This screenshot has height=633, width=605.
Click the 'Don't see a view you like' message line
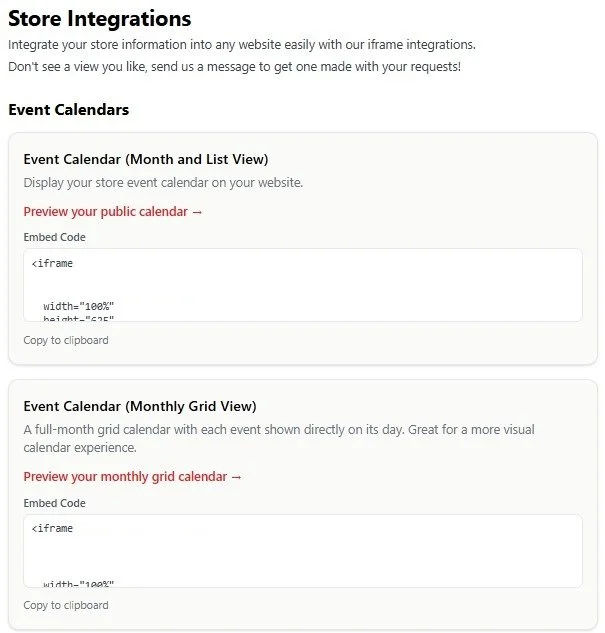[234, 67]
